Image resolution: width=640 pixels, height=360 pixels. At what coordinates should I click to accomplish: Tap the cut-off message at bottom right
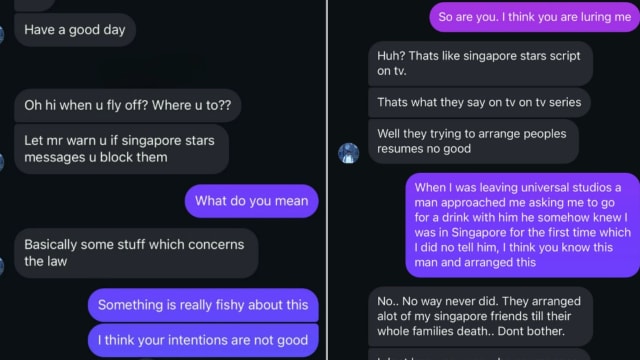tap(480, 354)
